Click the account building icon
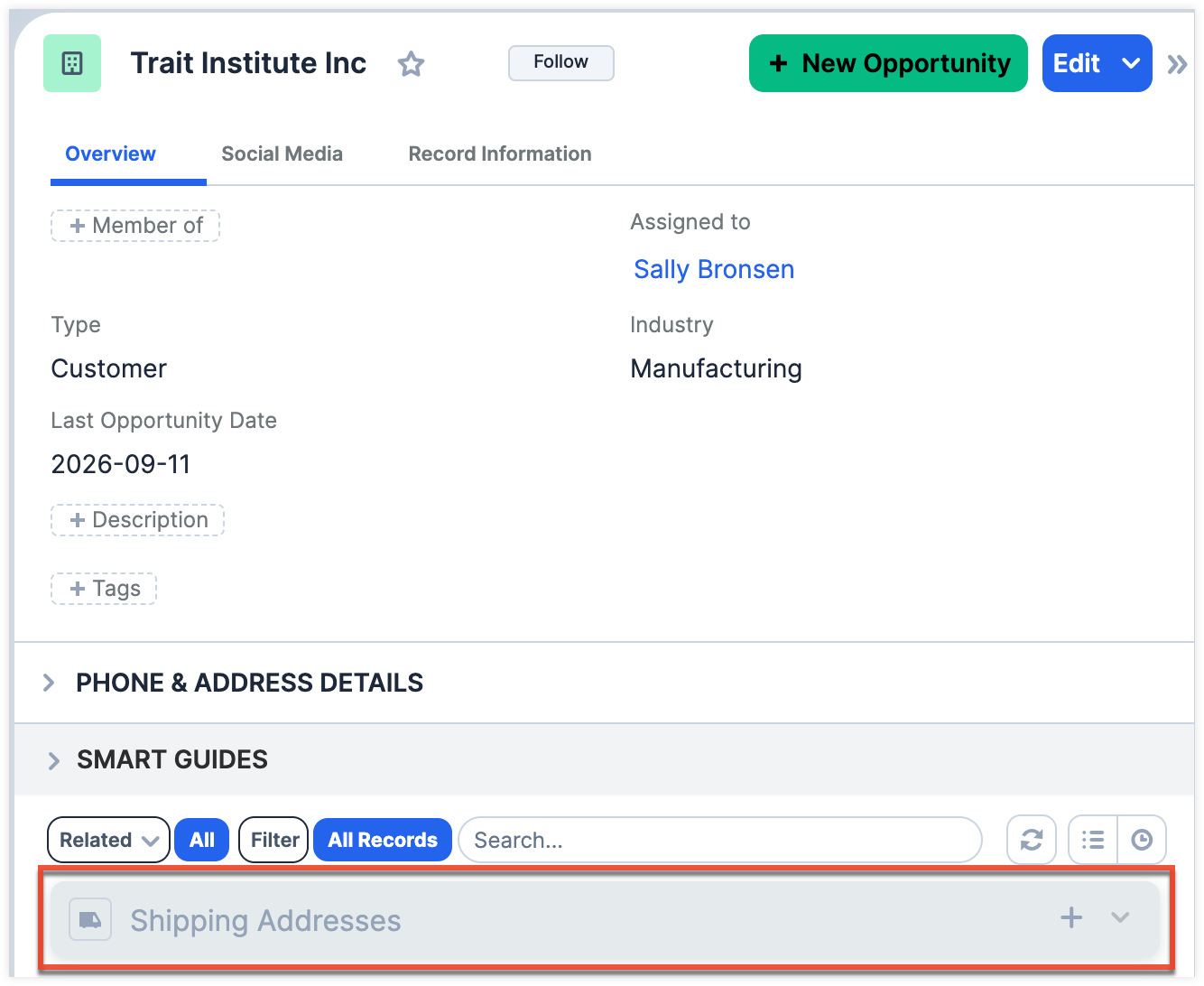 pyautogui.click(x=72, y=63)
